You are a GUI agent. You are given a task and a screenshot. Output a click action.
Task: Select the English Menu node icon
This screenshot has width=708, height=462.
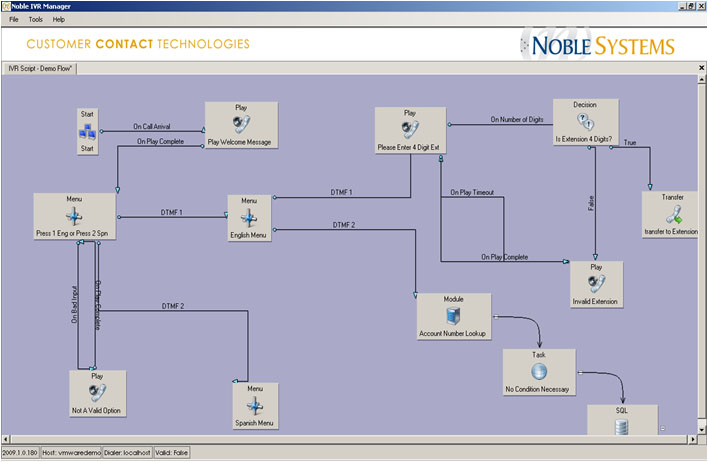click(x=249, y=218)
